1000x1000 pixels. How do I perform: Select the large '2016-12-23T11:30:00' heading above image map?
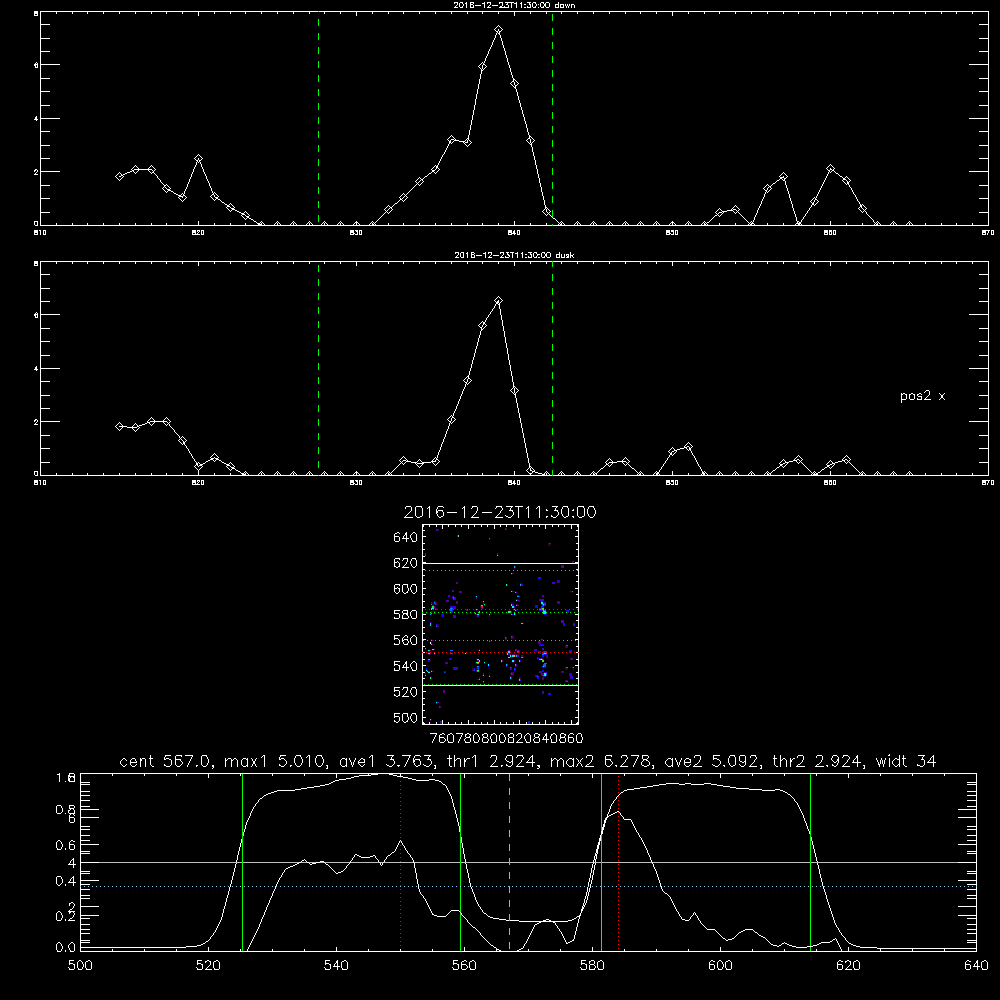[x=500, y=512]
